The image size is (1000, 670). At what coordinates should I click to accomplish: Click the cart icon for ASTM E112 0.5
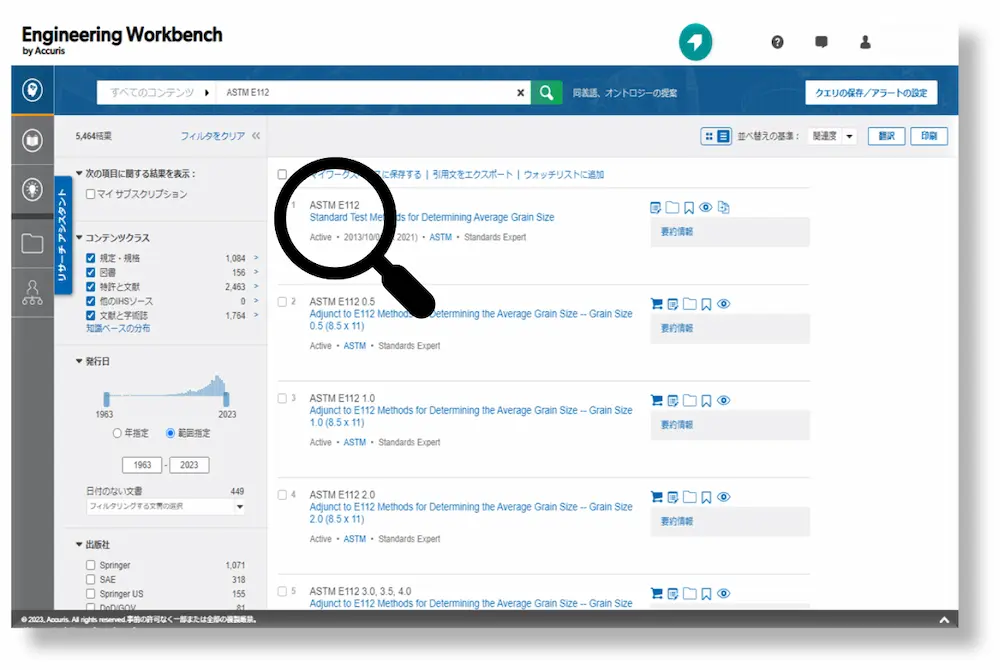[656, 304]
